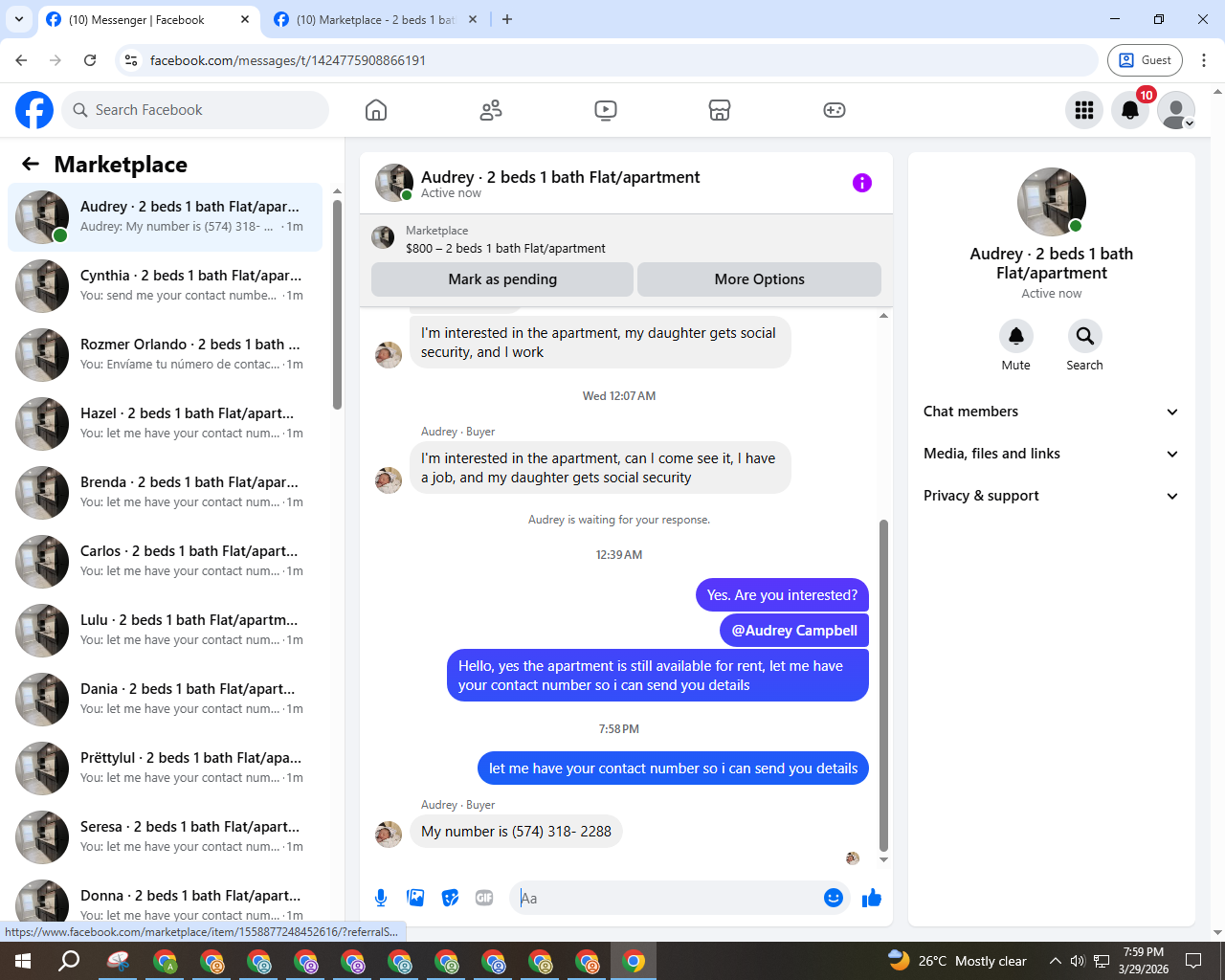Open Prëttylul conversation in the list
1225x980 pixels.
[x=165, y=768]
